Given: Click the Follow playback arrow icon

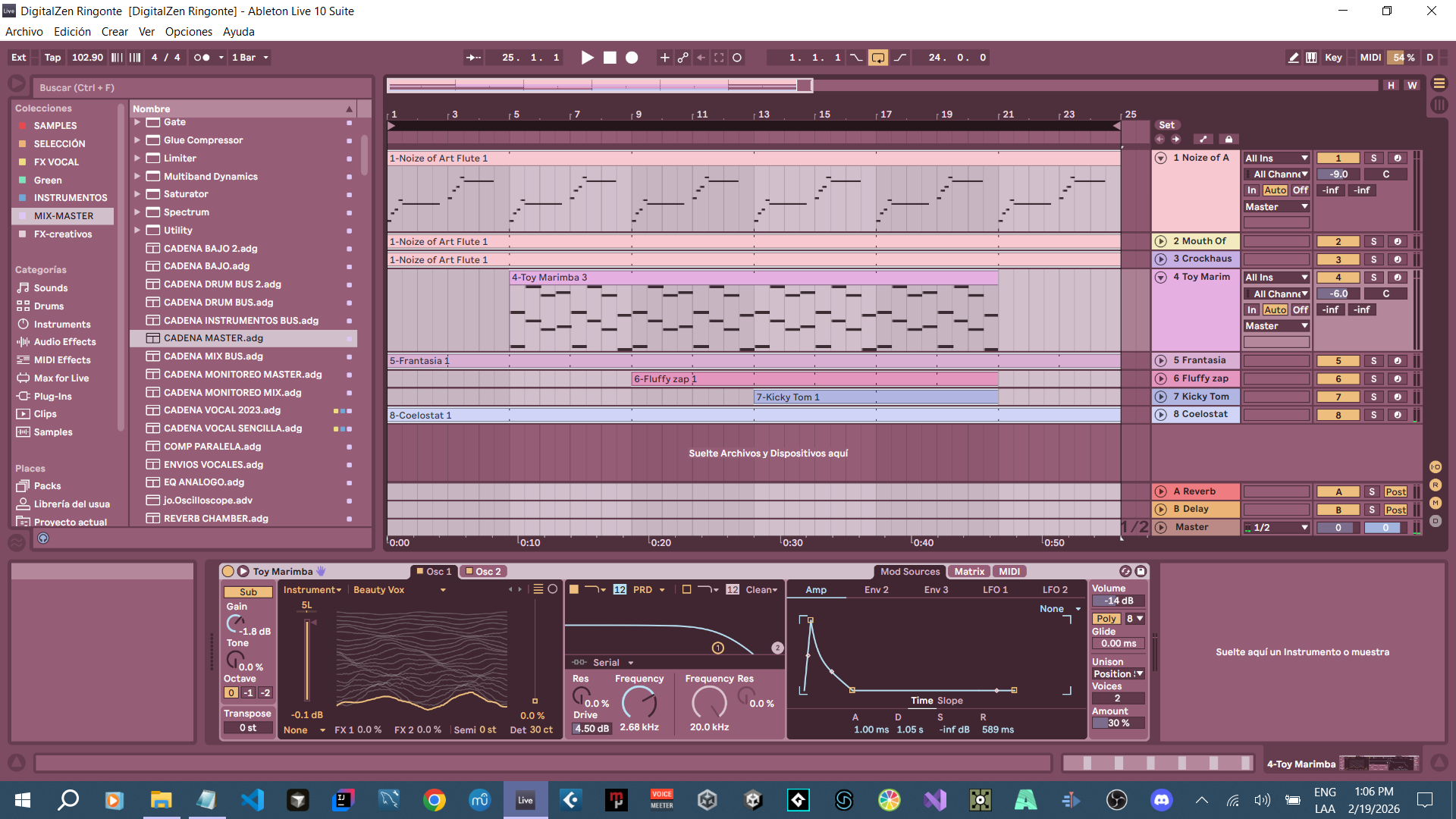Looking at the screenshot, I should click(473, 58).
